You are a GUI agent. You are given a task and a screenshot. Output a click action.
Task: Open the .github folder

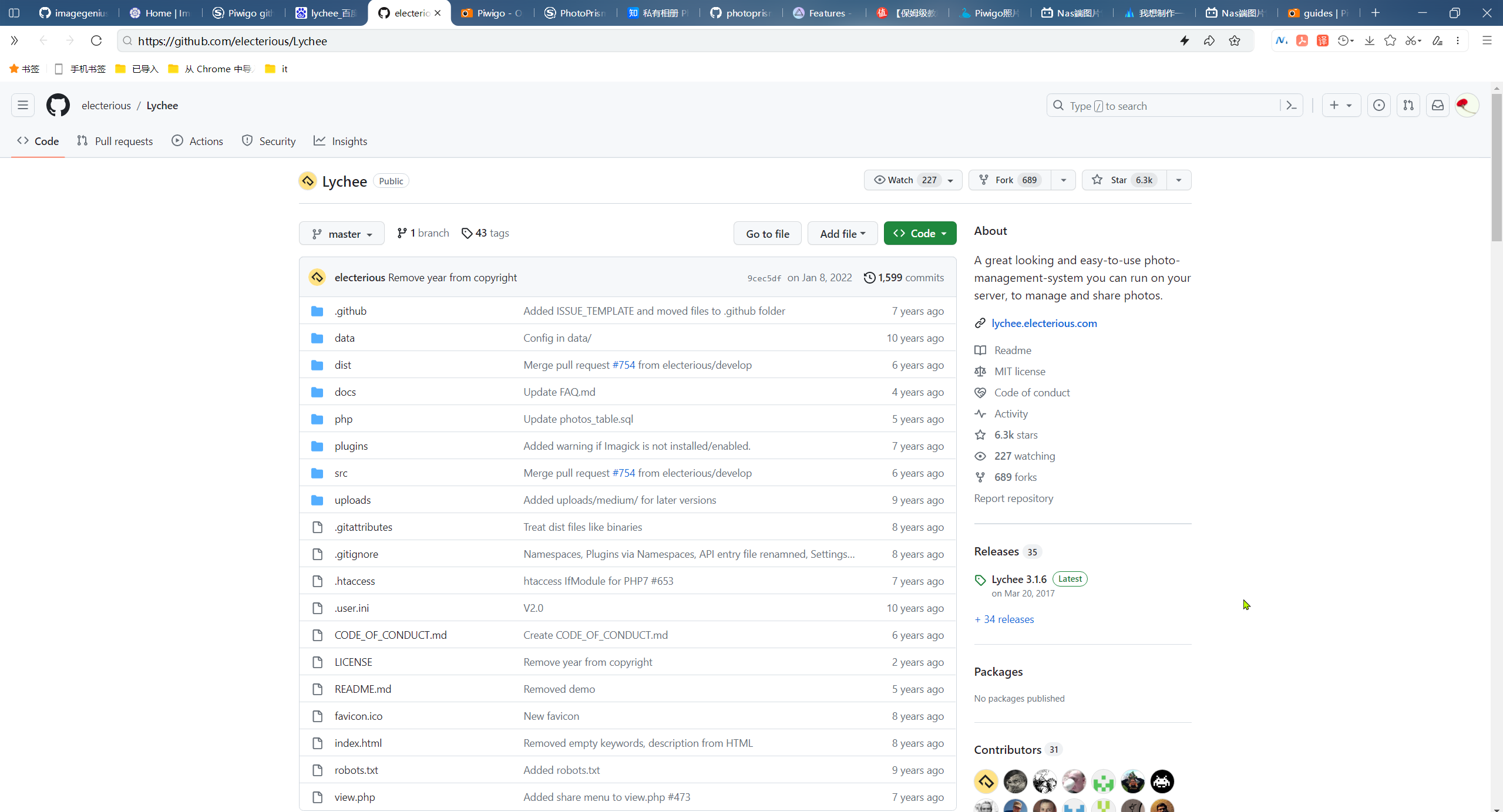(x=350, y=311)
